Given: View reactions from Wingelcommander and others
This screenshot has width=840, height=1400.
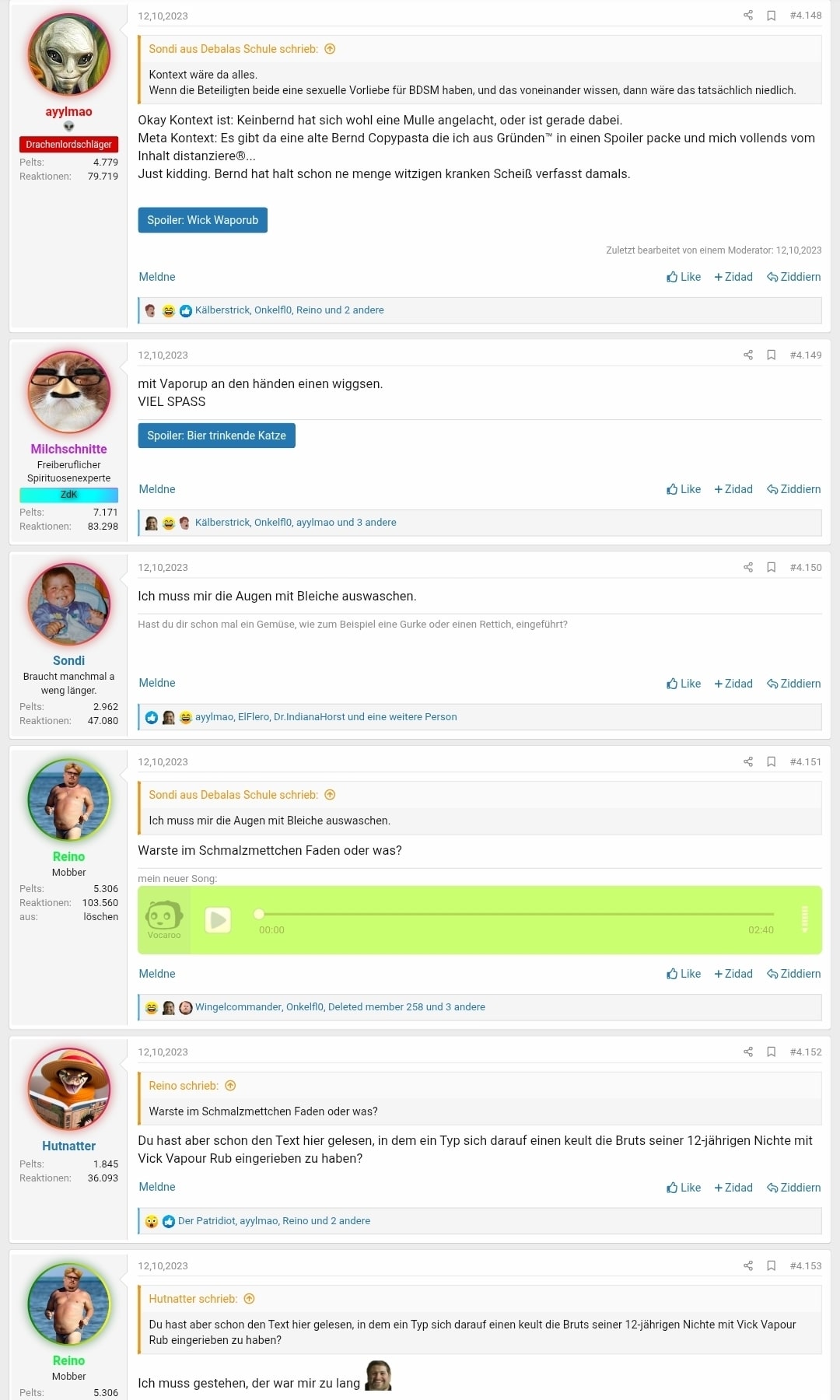Looking at the screenshot, I should (340, 1006).
